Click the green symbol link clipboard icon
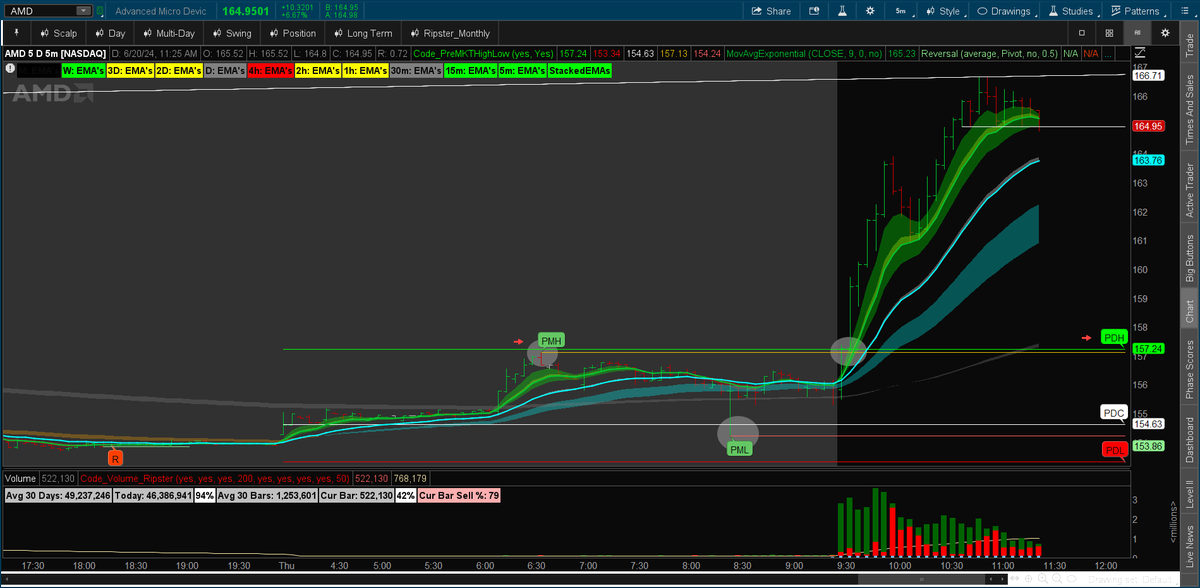The height and width of the screenshot is (588, 1200). (x=101, y=11)
